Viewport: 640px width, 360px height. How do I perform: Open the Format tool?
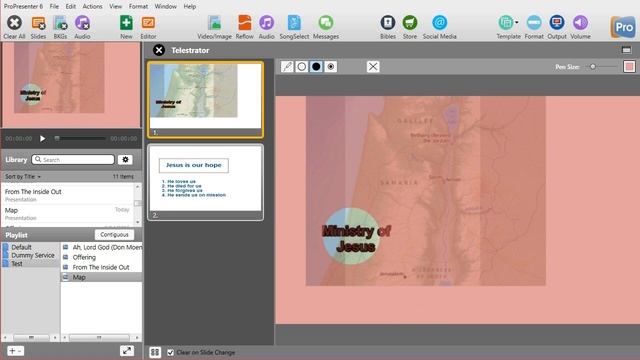coord(534,22)
